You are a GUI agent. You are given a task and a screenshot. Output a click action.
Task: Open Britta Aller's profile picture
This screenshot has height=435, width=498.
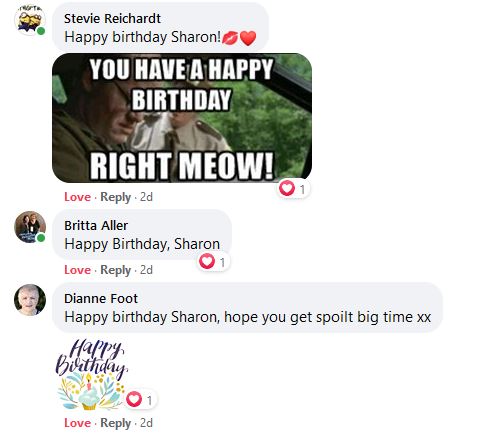[30, 227]
